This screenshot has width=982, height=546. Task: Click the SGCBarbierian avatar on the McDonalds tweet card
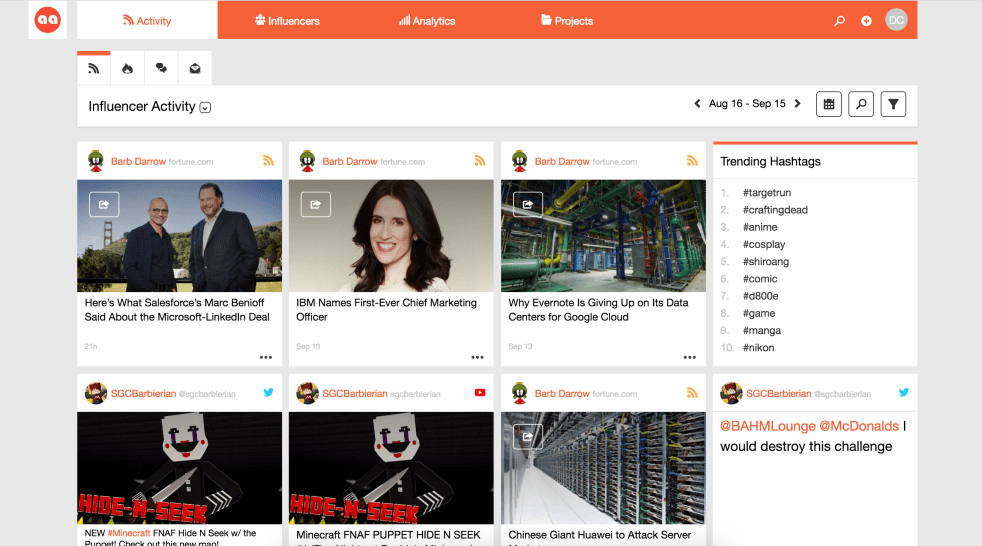[731, 393]
